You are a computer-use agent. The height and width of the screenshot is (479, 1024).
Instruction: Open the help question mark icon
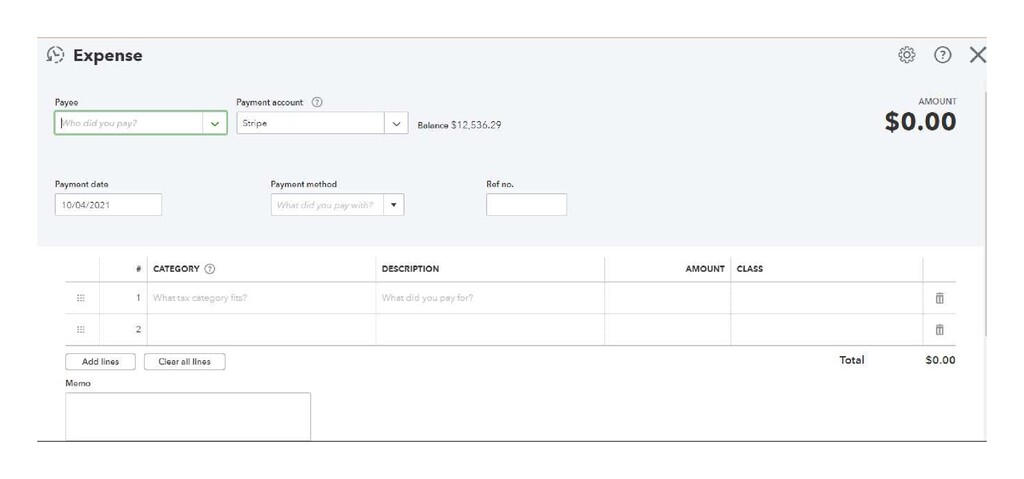pyautogui.click(x=942, y=55)
